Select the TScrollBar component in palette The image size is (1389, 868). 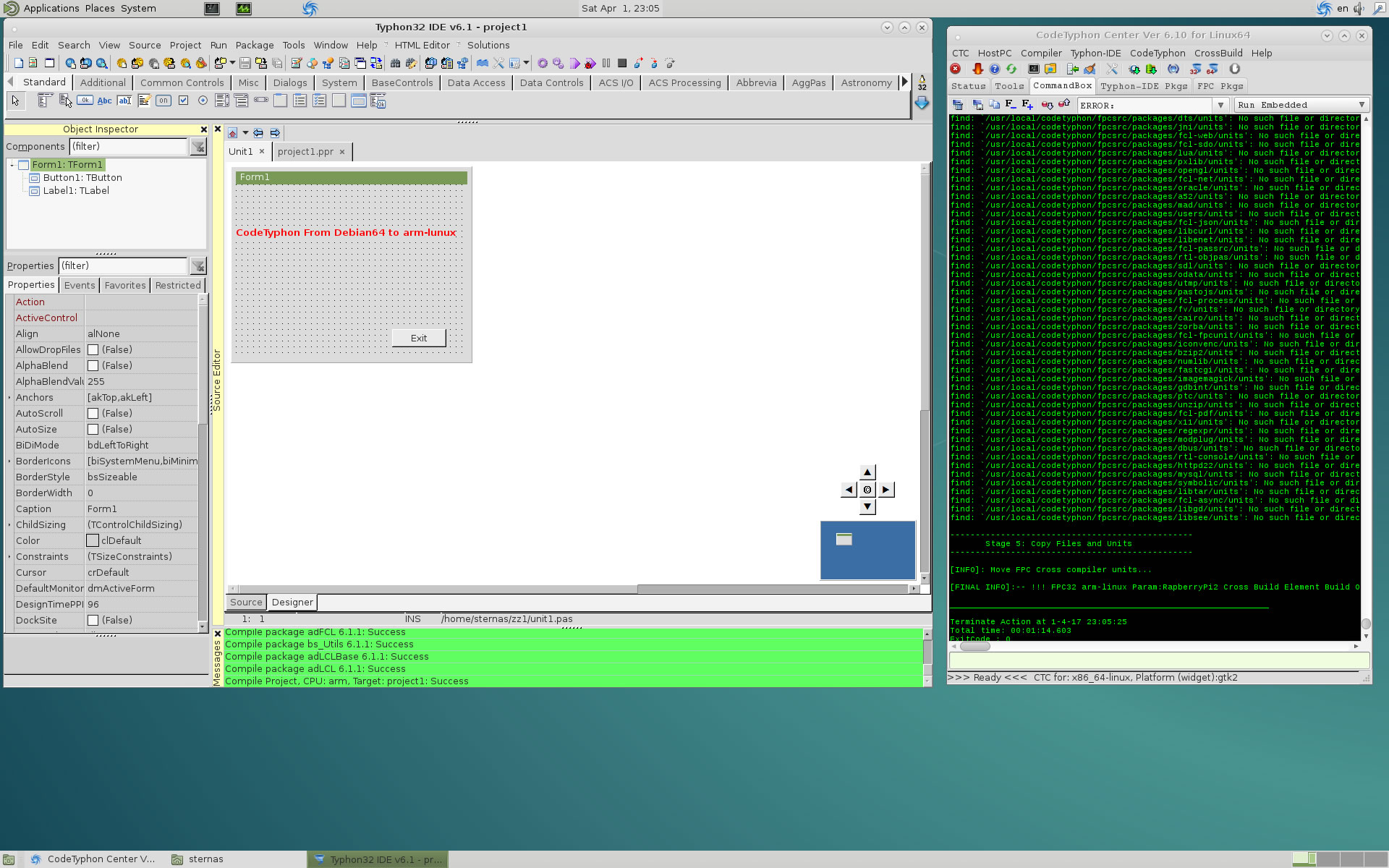click(x=260, y=100)
